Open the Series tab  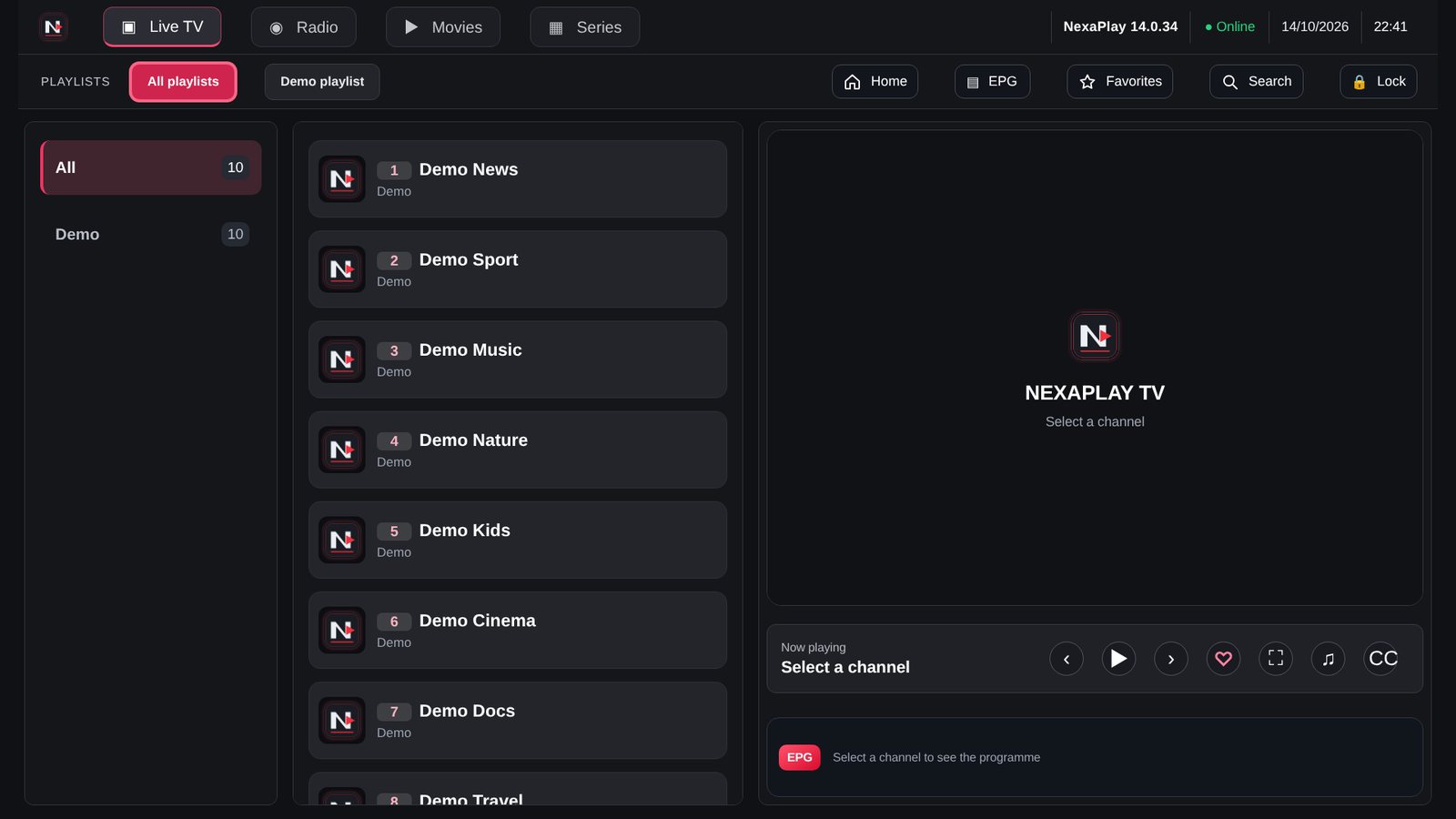coord(585,27)
